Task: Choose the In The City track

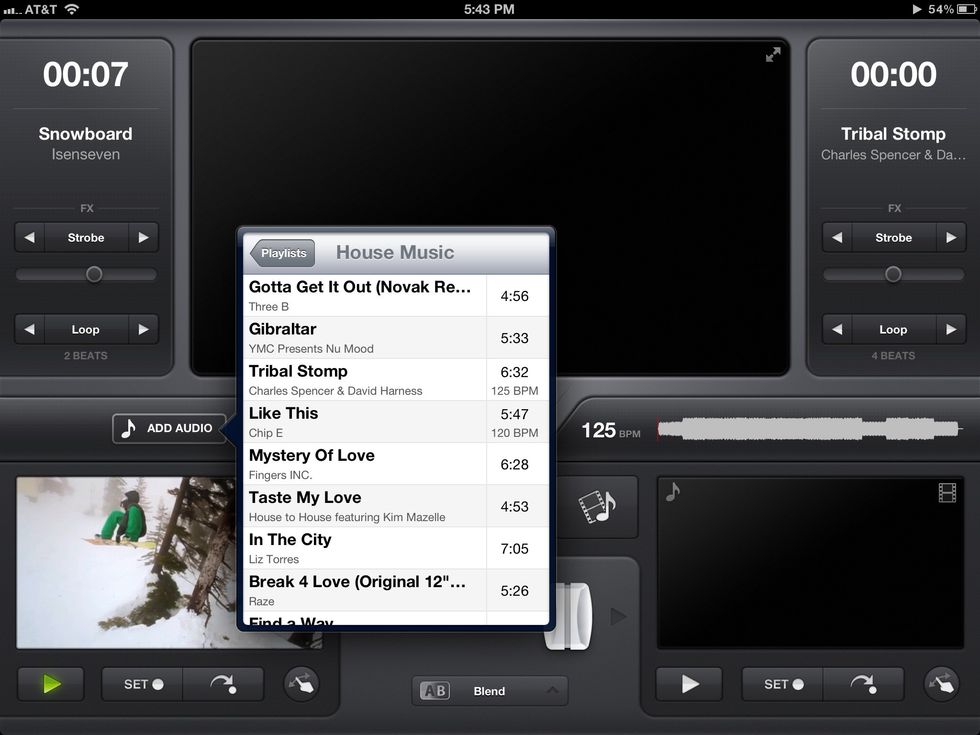Action: click(x=396, y=548)
